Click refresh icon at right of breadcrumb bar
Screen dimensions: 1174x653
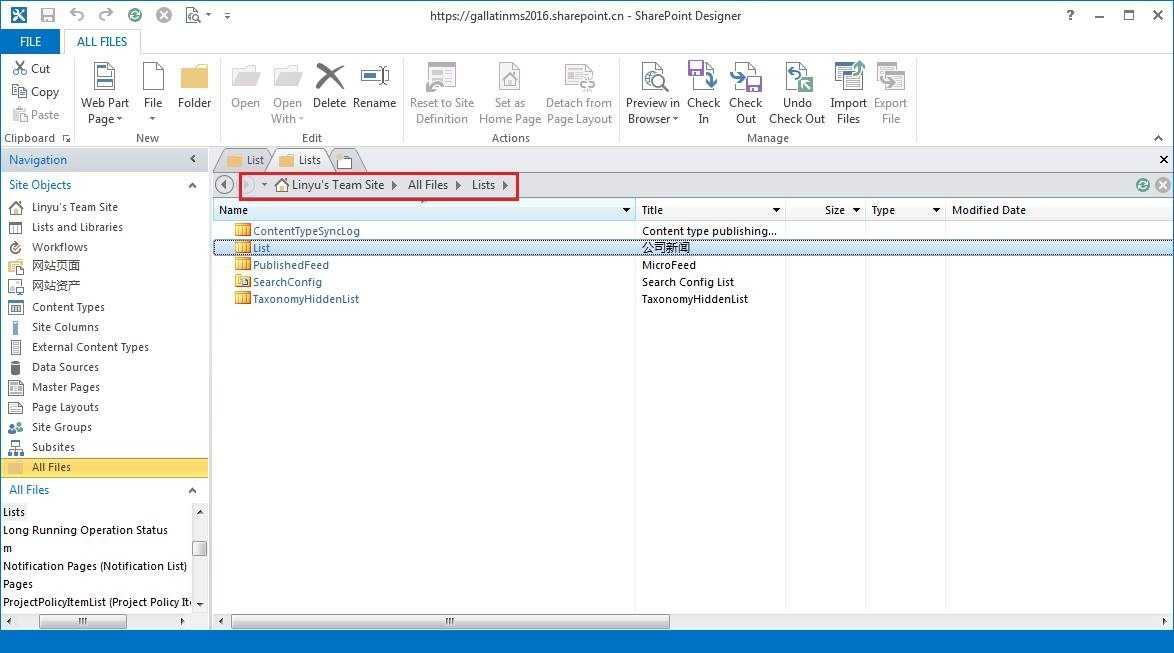coord(1143,185)
